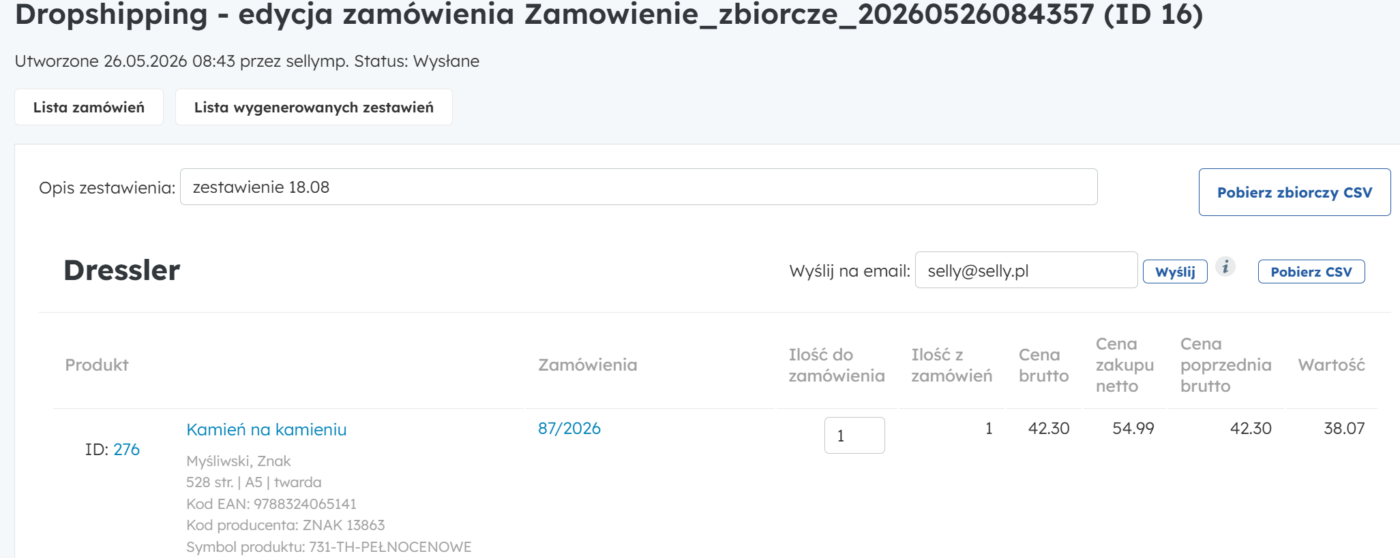1400x558 pixels.
Task: Open order 87/2026 link
Action: click(x=569, y=429)
